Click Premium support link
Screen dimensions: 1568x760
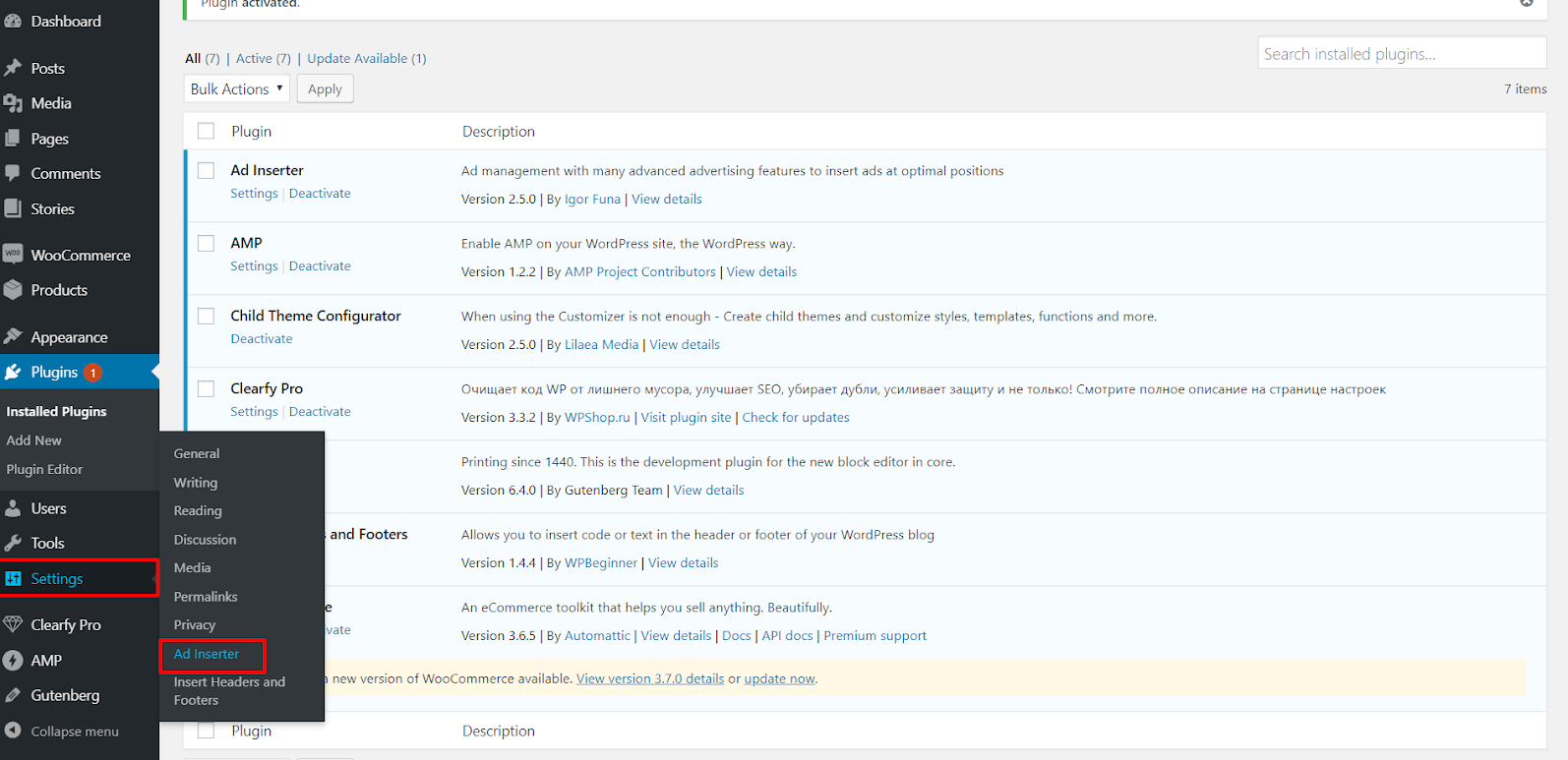pyautogui.click(x=874, y=635)
